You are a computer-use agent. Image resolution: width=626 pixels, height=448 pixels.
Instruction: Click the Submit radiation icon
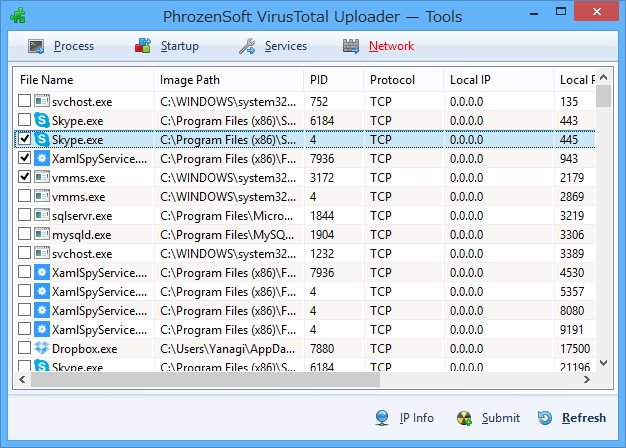464,418
